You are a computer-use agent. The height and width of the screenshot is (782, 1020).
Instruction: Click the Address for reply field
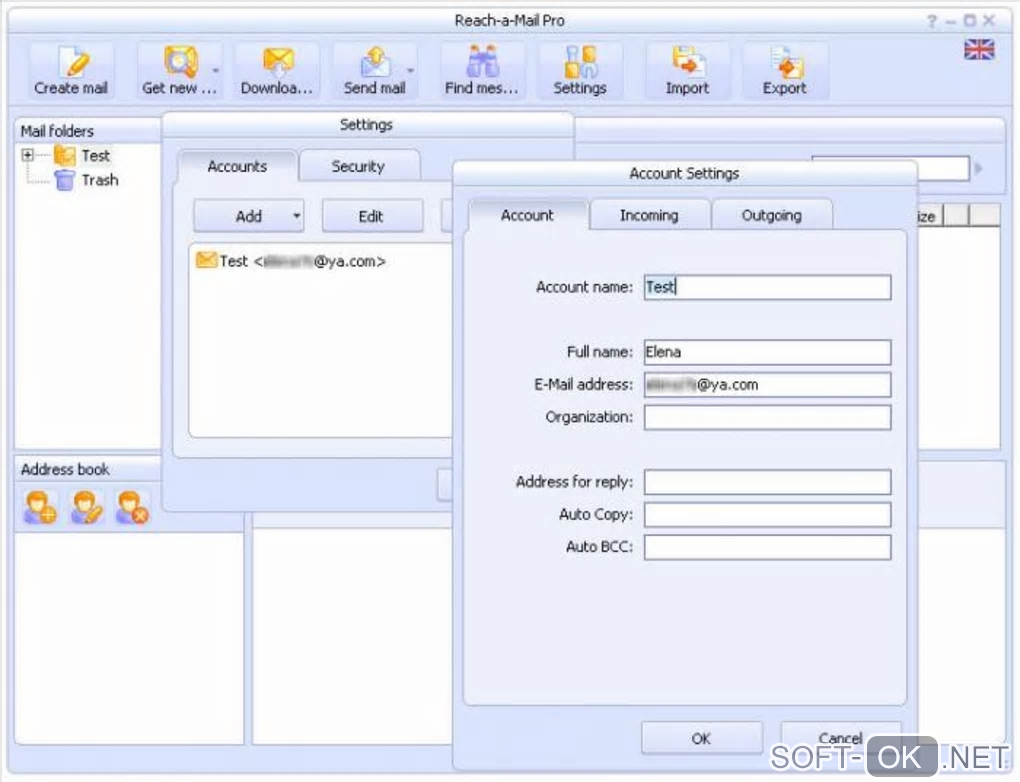point(768,482)
